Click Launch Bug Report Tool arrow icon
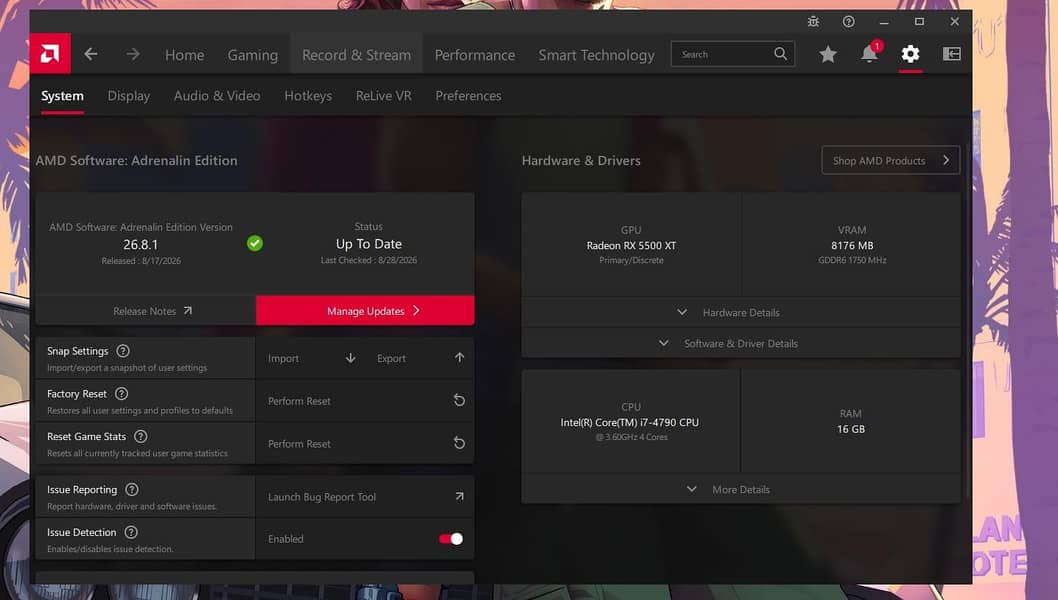 460,496
